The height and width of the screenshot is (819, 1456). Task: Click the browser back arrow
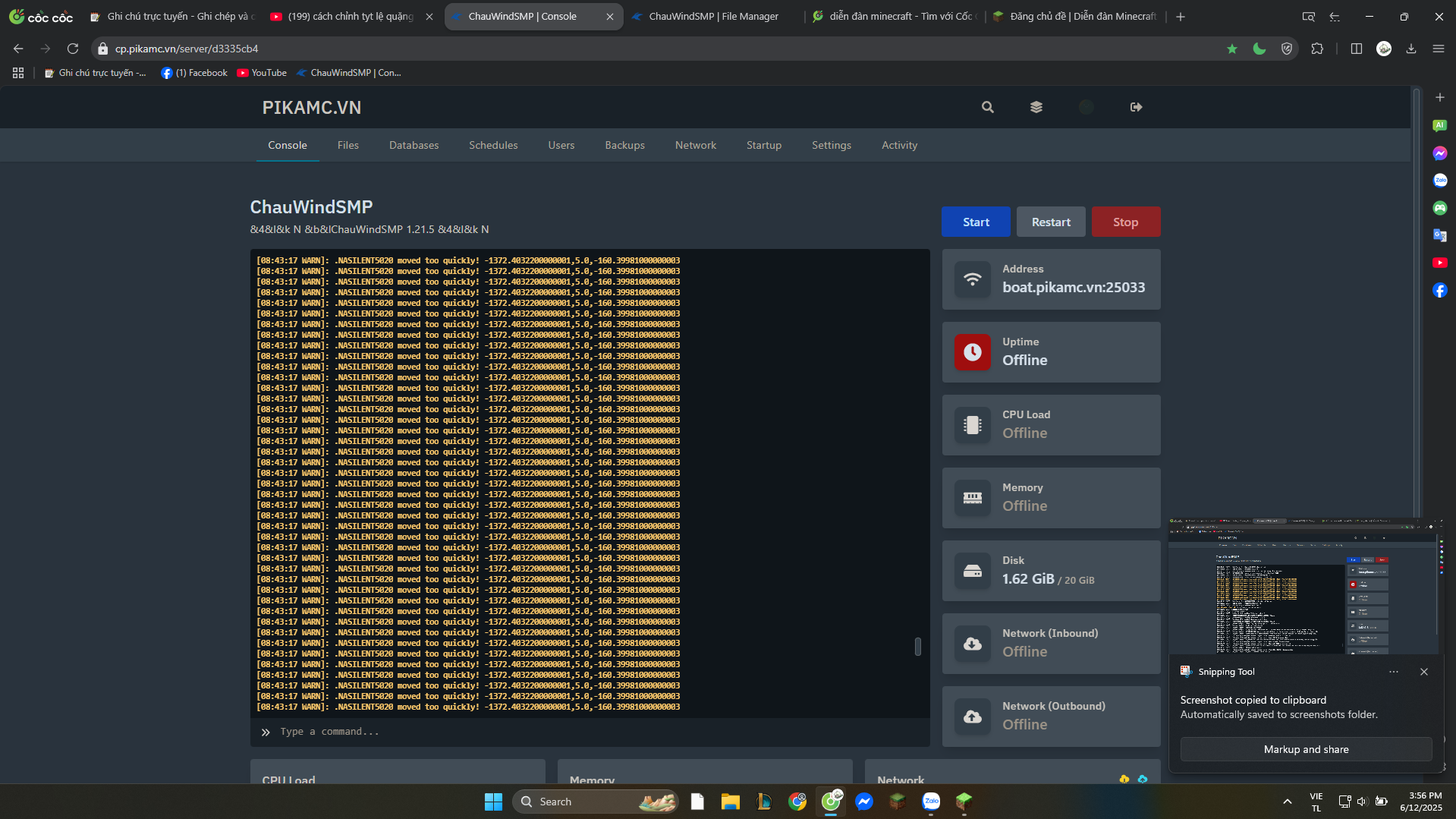click(18, 49)
